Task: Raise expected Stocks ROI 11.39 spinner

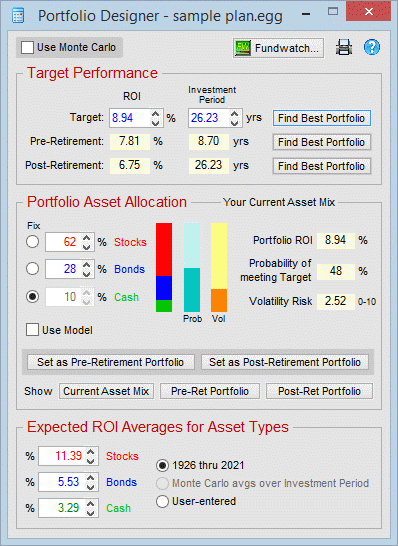Action: coord(91,452)
